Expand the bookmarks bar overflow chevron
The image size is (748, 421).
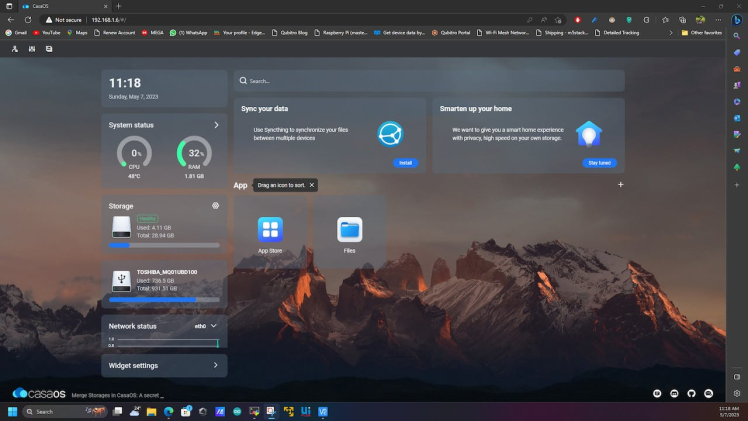[x=671, y=33]
